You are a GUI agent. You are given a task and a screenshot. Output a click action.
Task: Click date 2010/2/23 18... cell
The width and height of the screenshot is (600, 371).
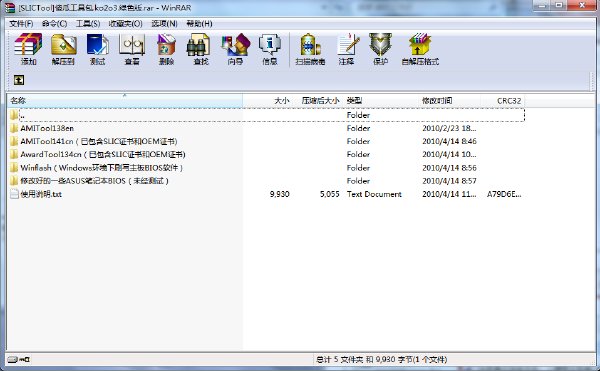[x=449, y=128]
